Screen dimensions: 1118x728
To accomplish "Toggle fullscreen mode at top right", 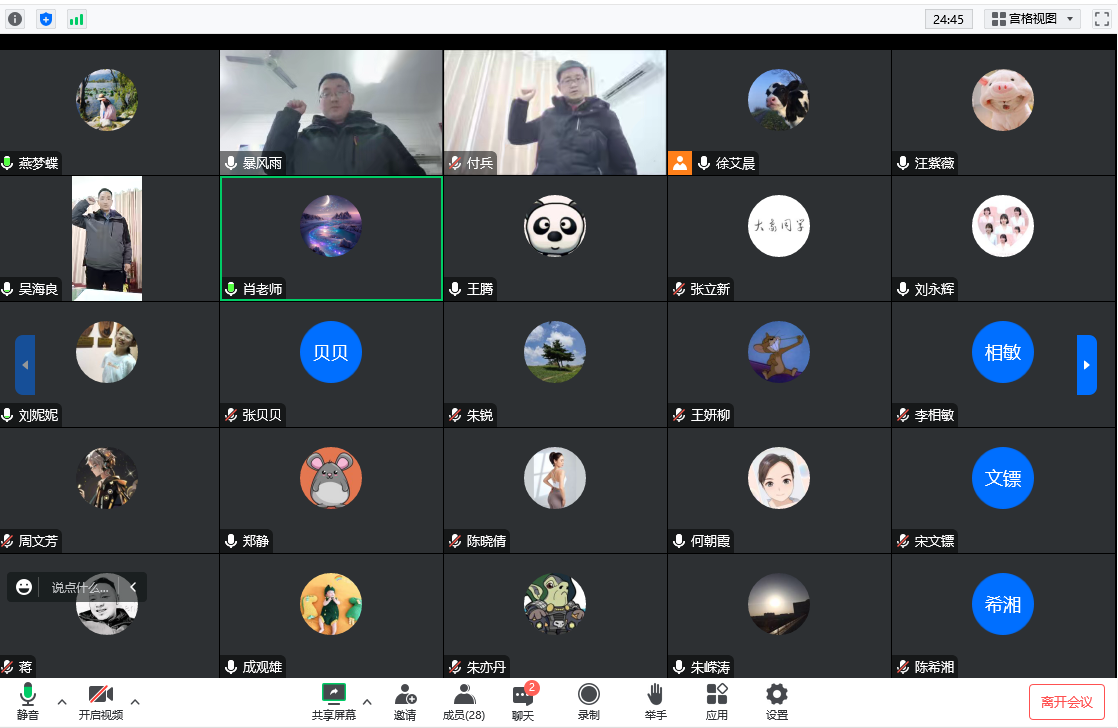I will click(x=1101, y=19).
